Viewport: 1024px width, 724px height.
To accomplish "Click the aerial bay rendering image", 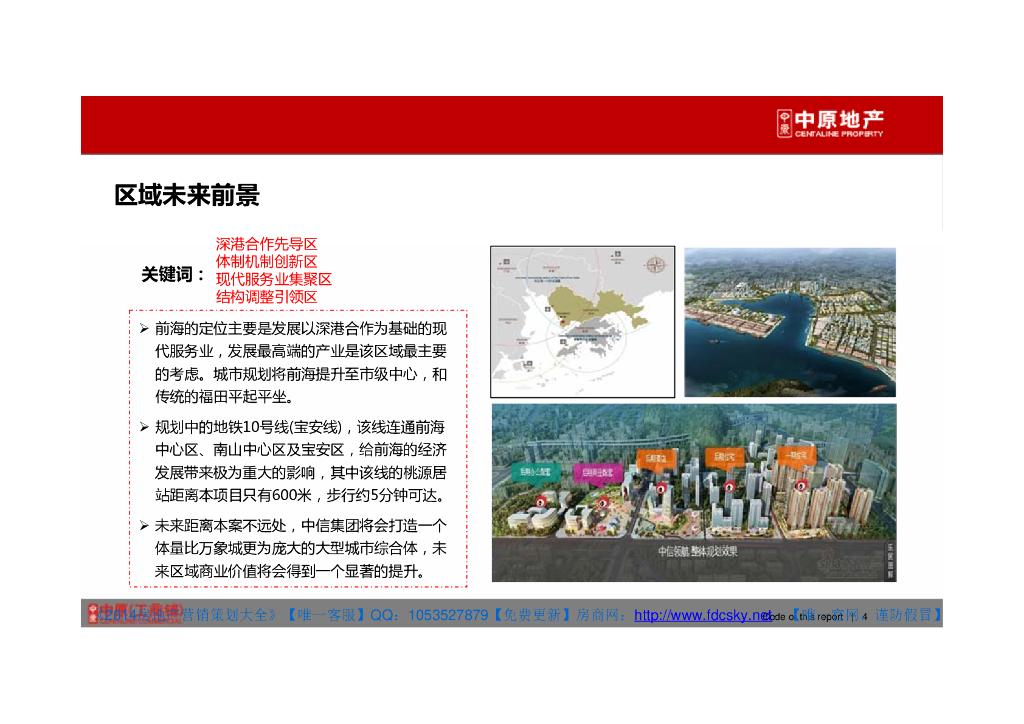I will point(789,321).
